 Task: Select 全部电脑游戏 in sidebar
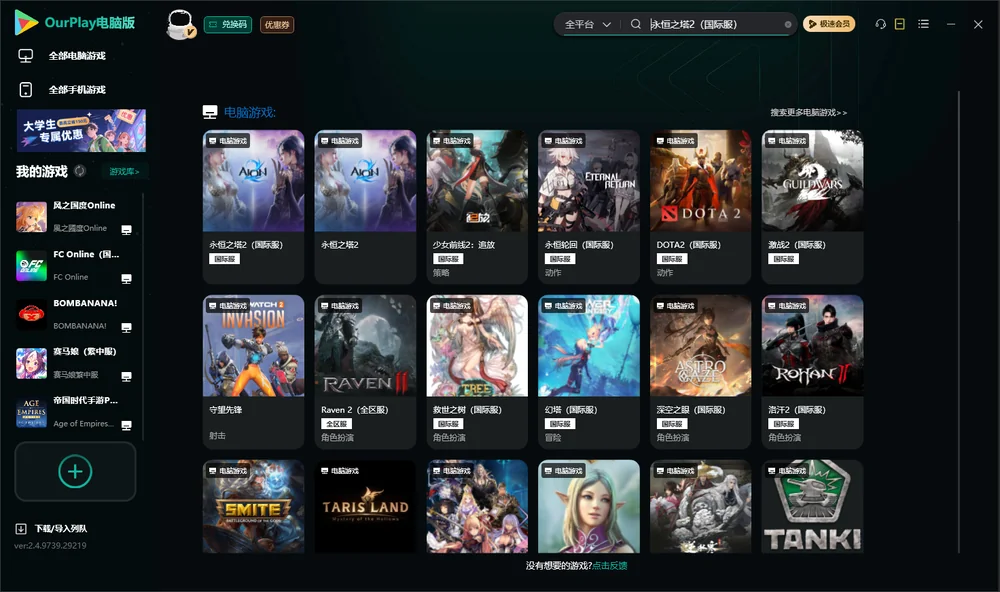point(77,56)
